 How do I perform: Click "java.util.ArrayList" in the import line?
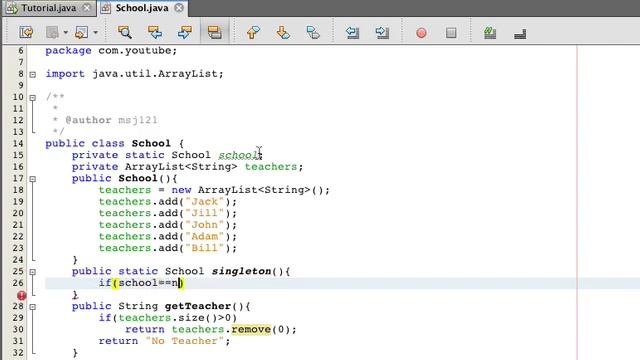(x=155, y=74)
